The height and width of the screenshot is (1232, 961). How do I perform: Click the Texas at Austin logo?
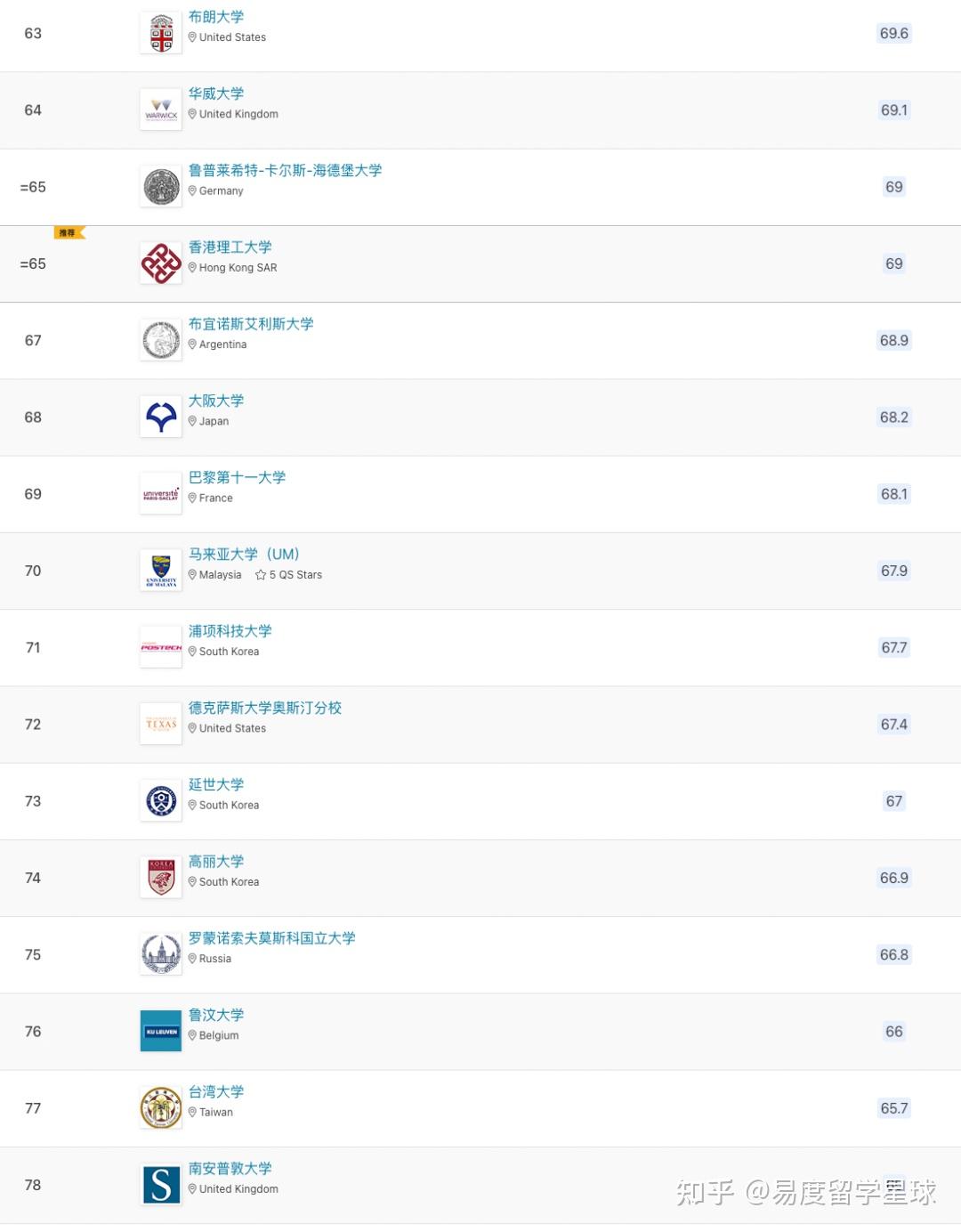pyautogui.click(x=161, y=725)
